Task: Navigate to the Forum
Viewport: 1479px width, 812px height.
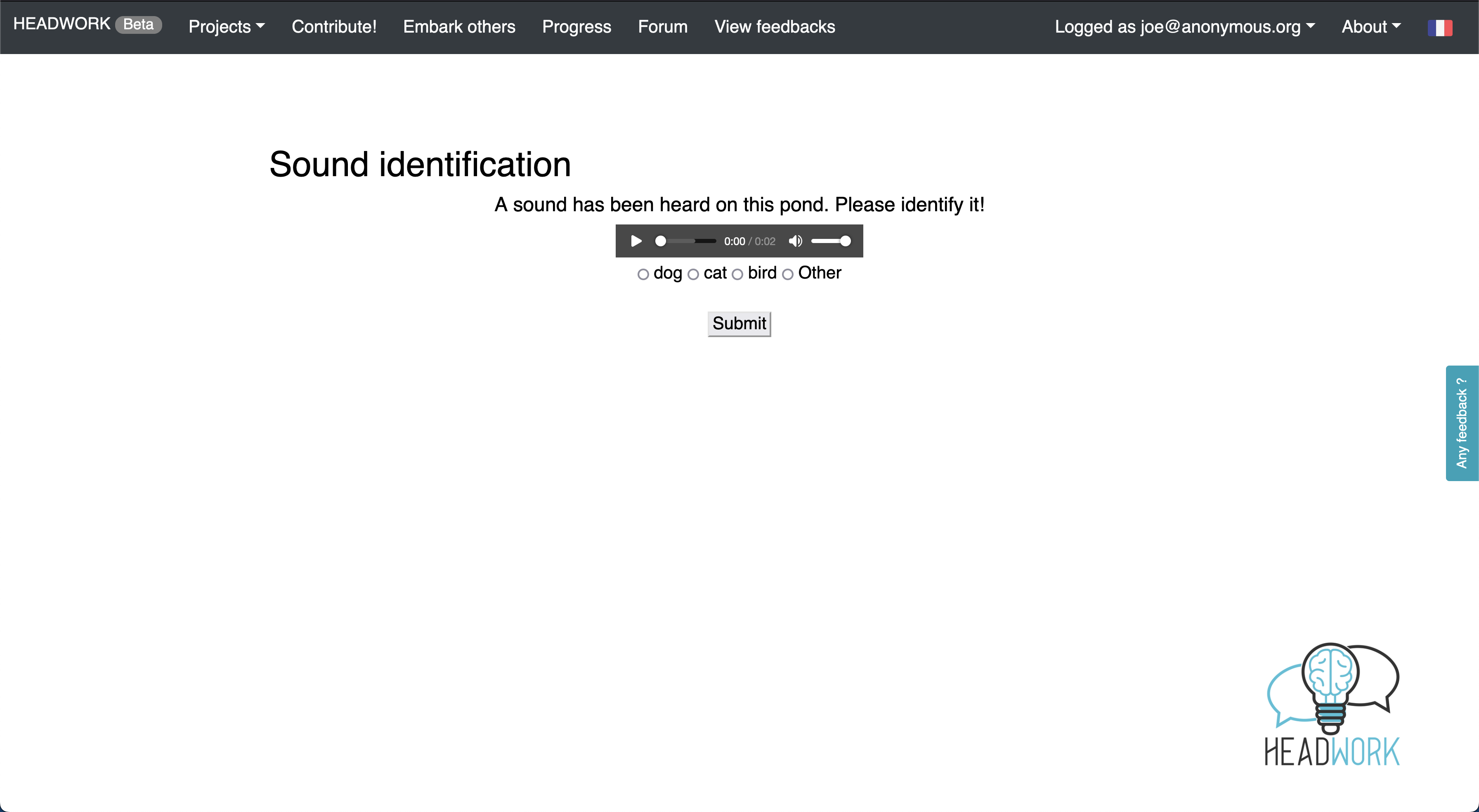Action: coord(663,26)
